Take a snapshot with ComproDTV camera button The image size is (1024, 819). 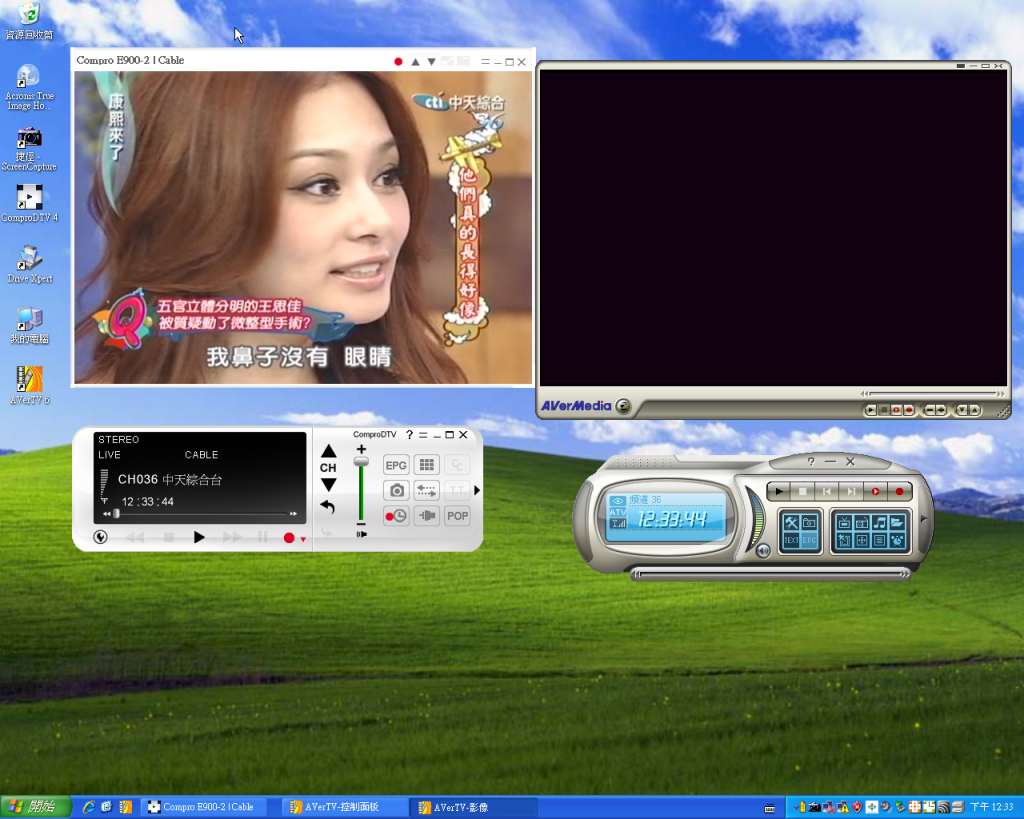(x=396, y=490)
